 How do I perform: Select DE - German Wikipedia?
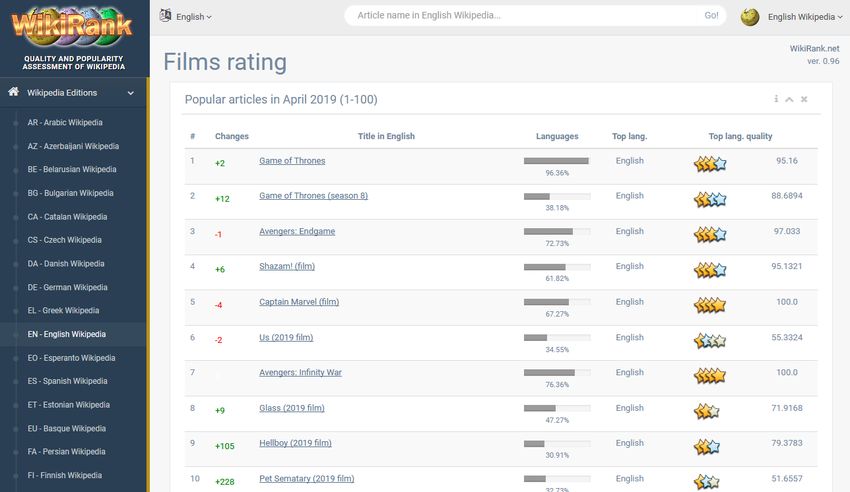68,287
